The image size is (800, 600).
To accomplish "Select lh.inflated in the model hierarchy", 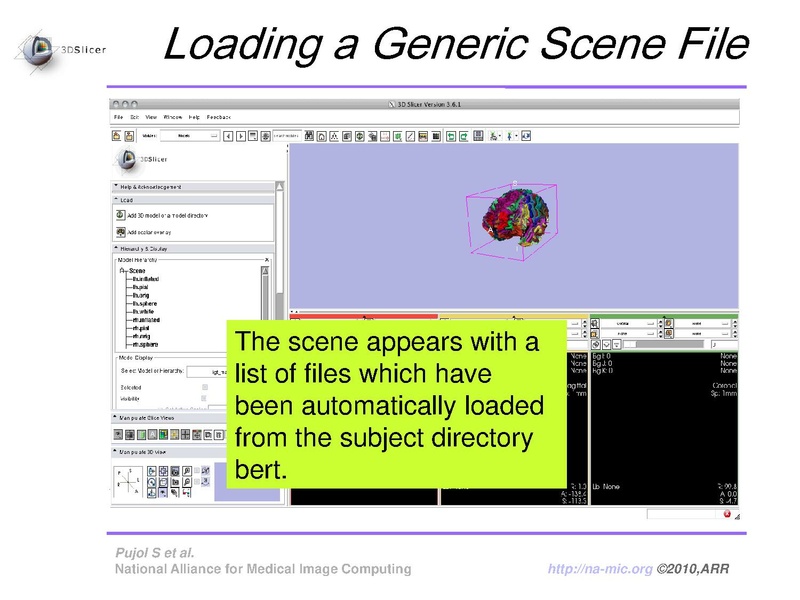I will click(x=145, y=279).
